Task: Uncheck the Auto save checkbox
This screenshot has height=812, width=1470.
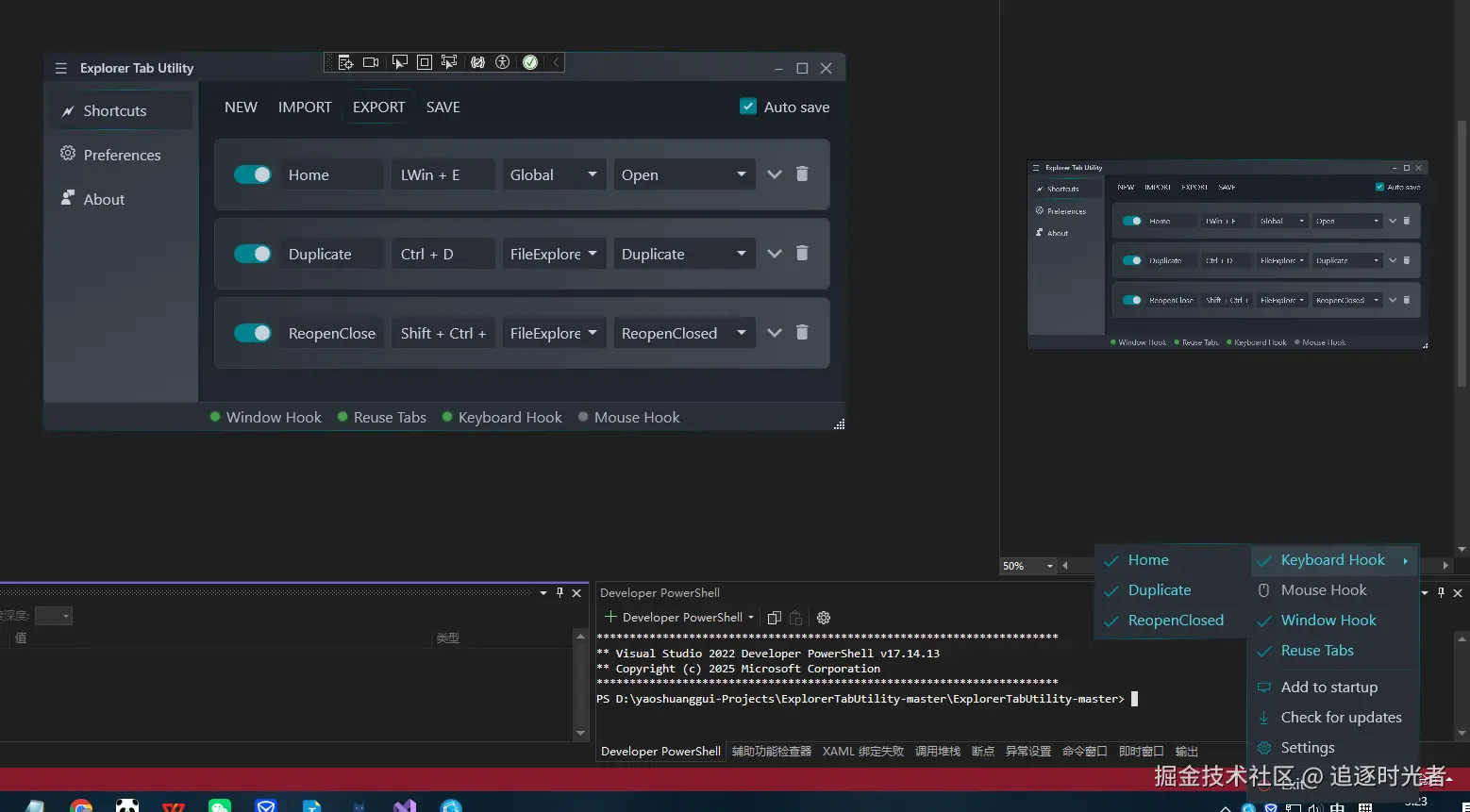Action: pos(748,107)
